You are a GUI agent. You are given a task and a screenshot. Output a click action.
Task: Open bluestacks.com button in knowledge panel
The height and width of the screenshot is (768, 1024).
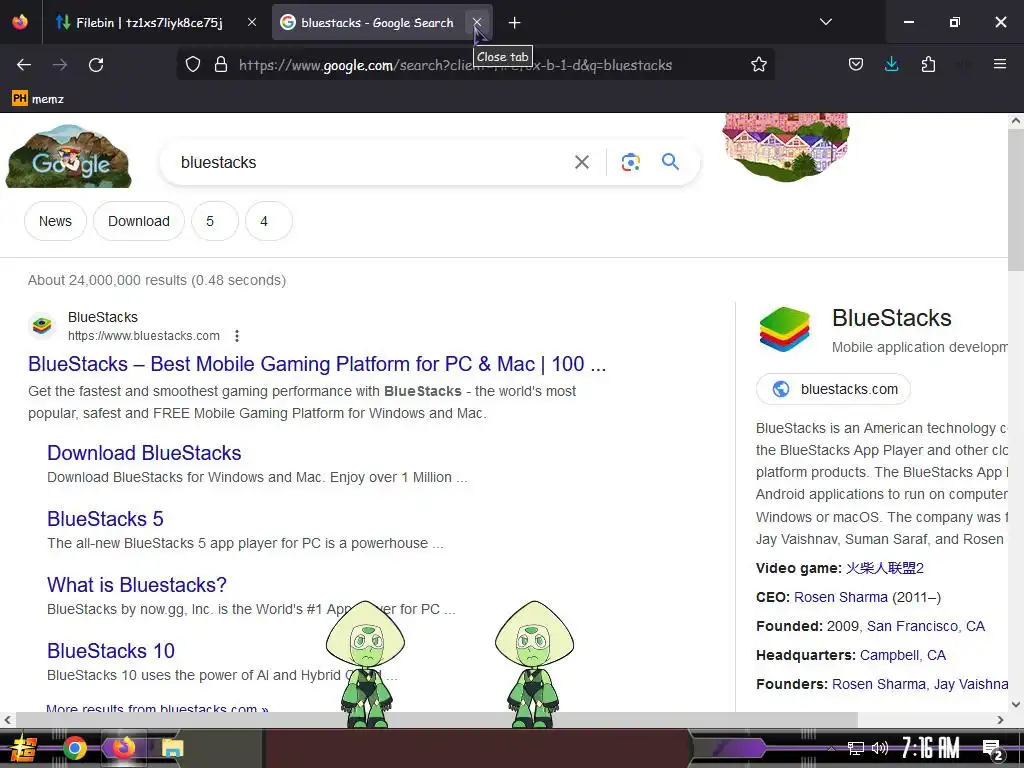coord(833,389)
